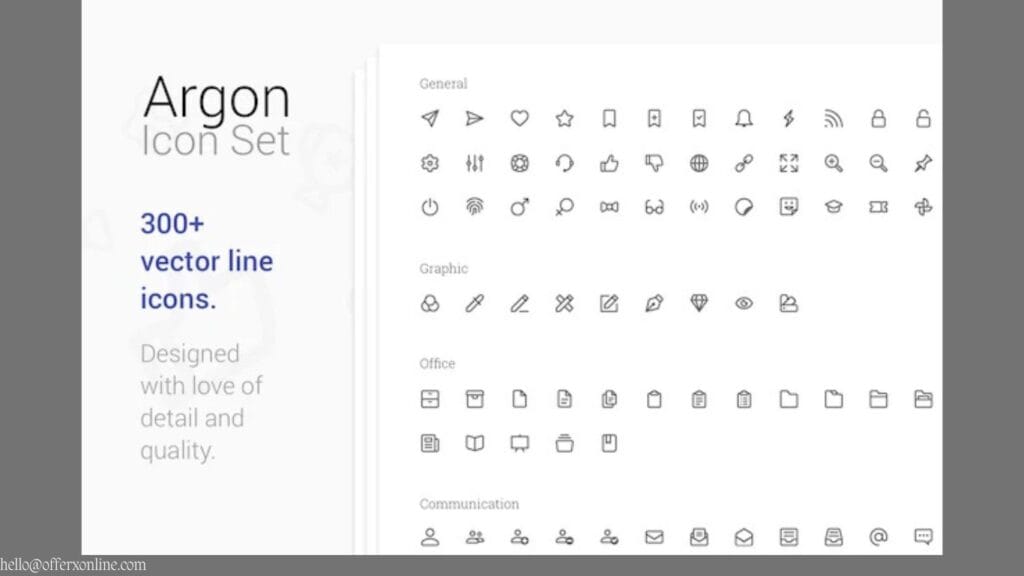Click the lightning bolt icon
The image size is (1024, 576).
[789, 118]
